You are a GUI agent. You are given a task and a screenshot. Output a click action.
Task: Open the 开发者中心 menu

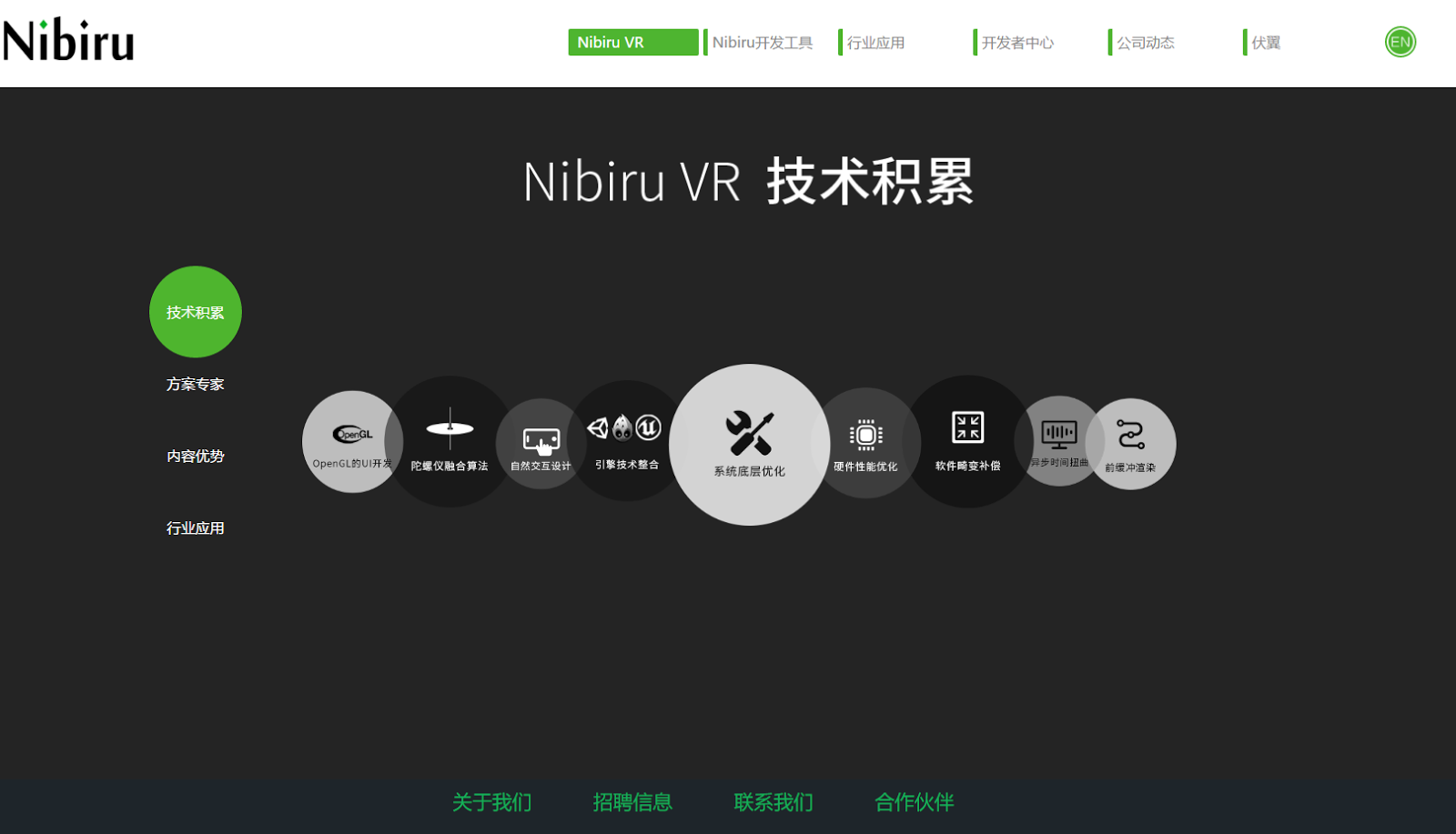point(1017,43)
